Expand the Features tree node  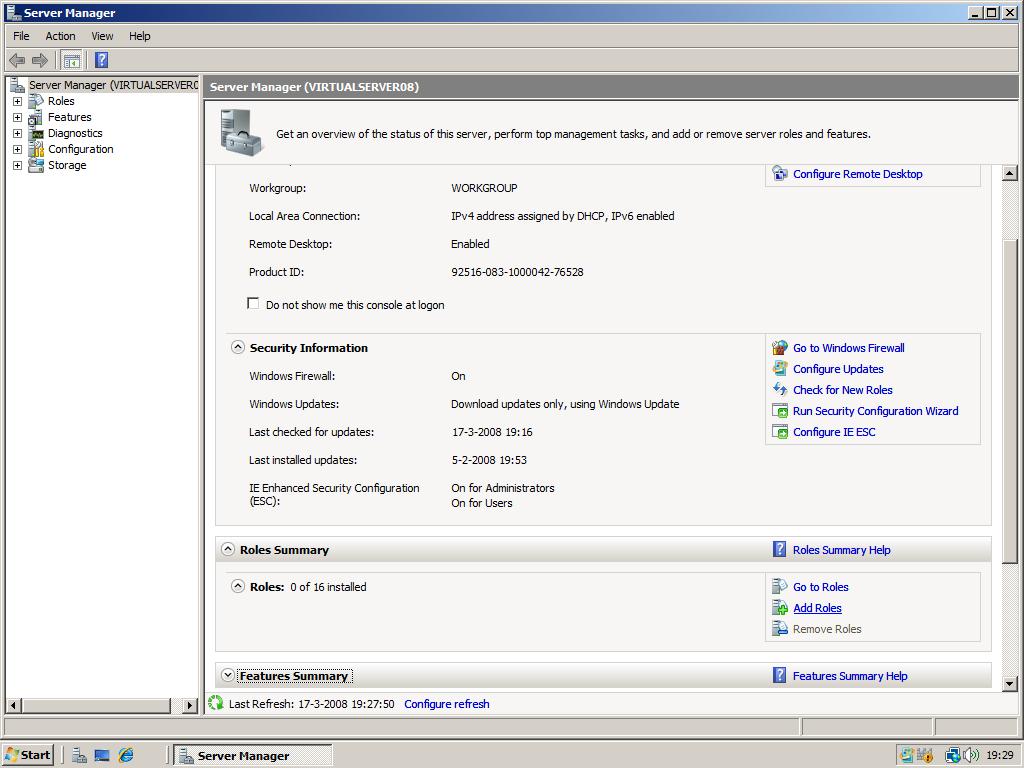tap(18, 118)
